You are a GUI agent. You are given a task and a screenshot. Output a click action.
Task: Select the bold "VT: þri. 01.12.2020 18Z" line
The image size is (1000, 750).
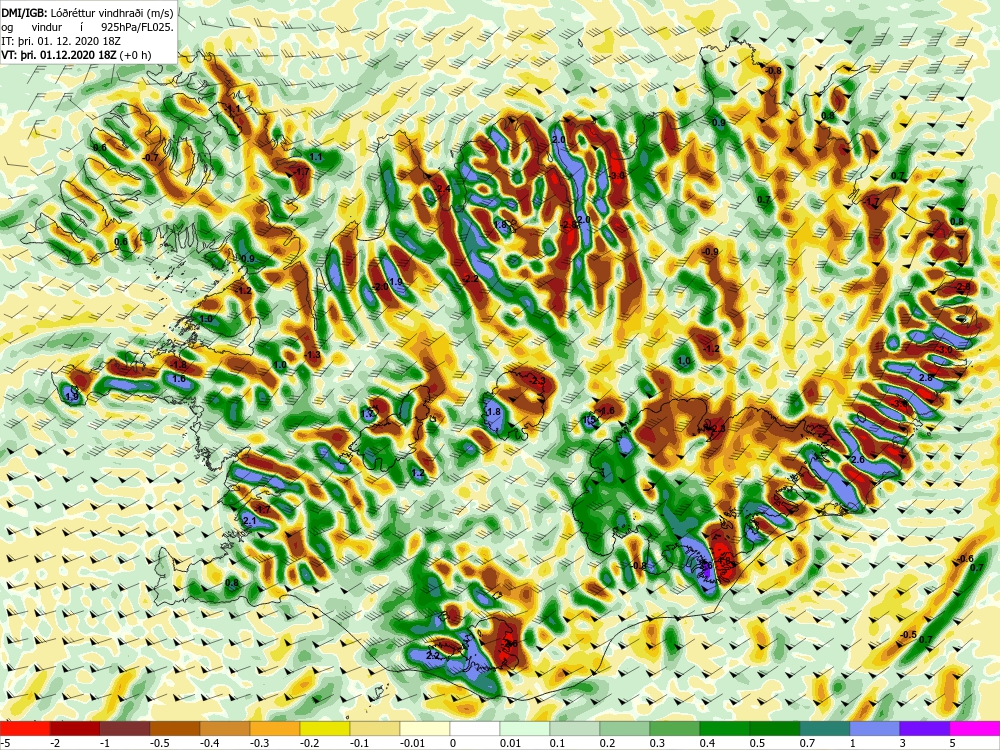[59, 55]
